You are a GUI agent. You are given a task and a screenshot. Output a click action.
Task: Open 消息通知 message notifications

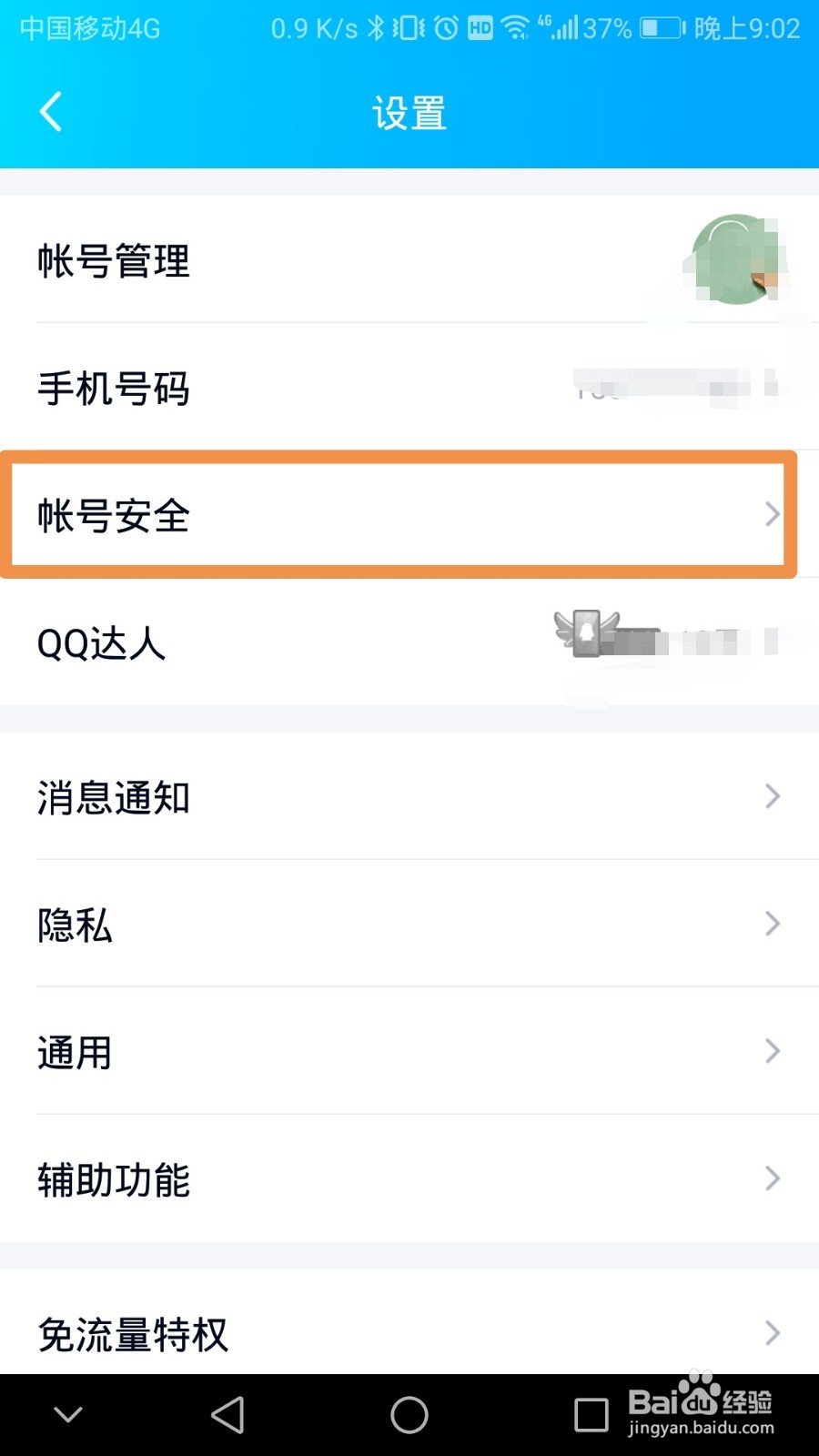(114, 798)
